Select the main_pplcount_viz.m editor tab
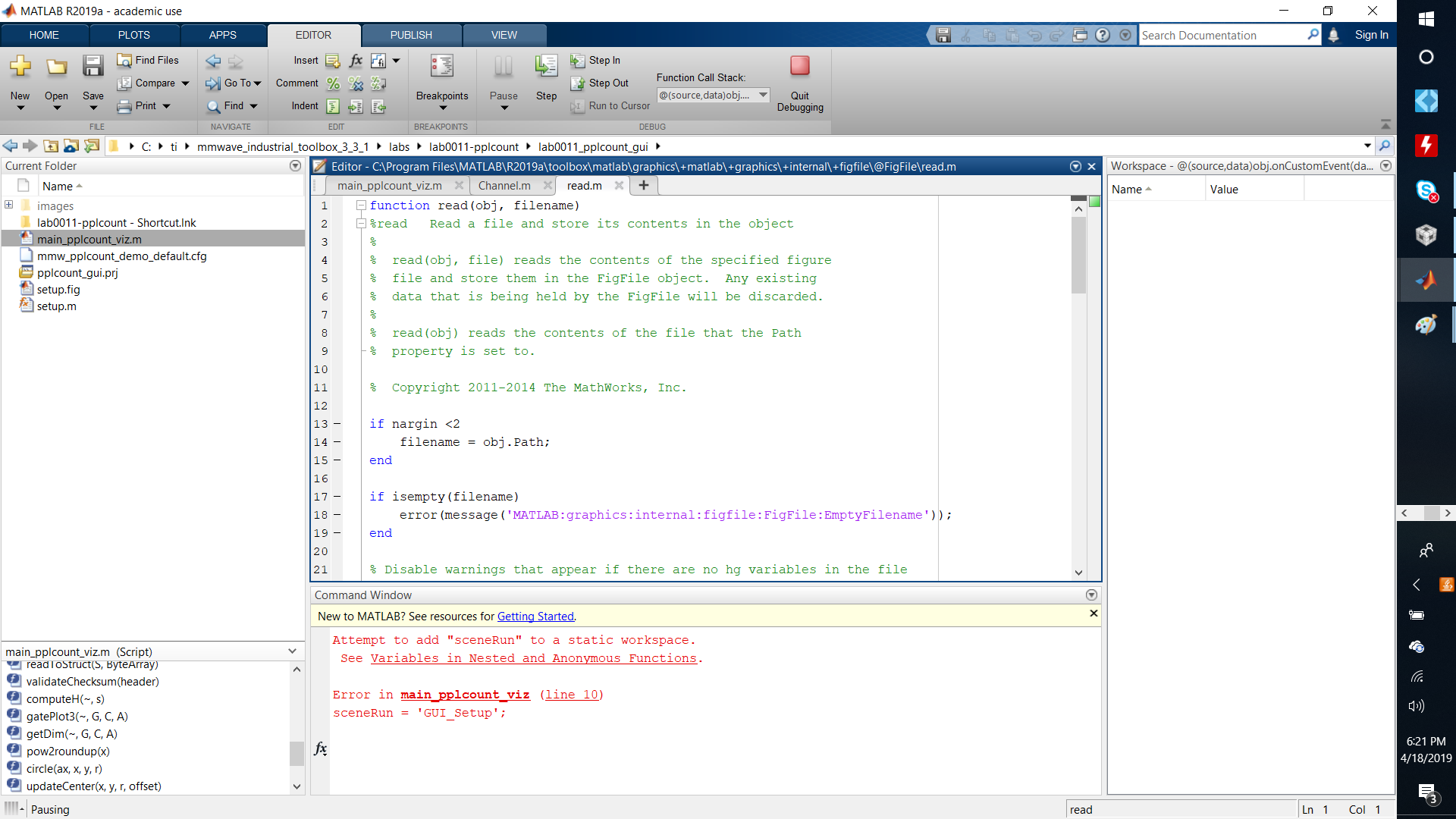 pos(390,185)
